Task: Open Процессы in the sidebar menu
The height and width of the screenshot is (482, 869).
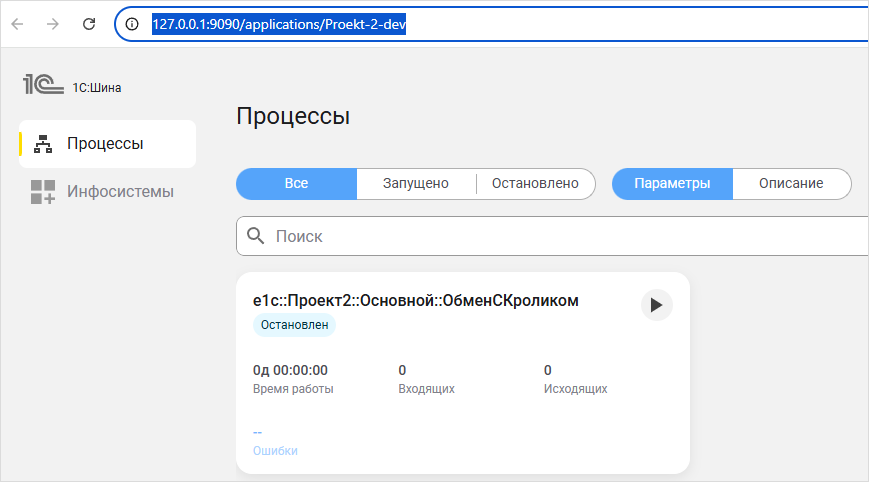Action: (x=105, y=144)
